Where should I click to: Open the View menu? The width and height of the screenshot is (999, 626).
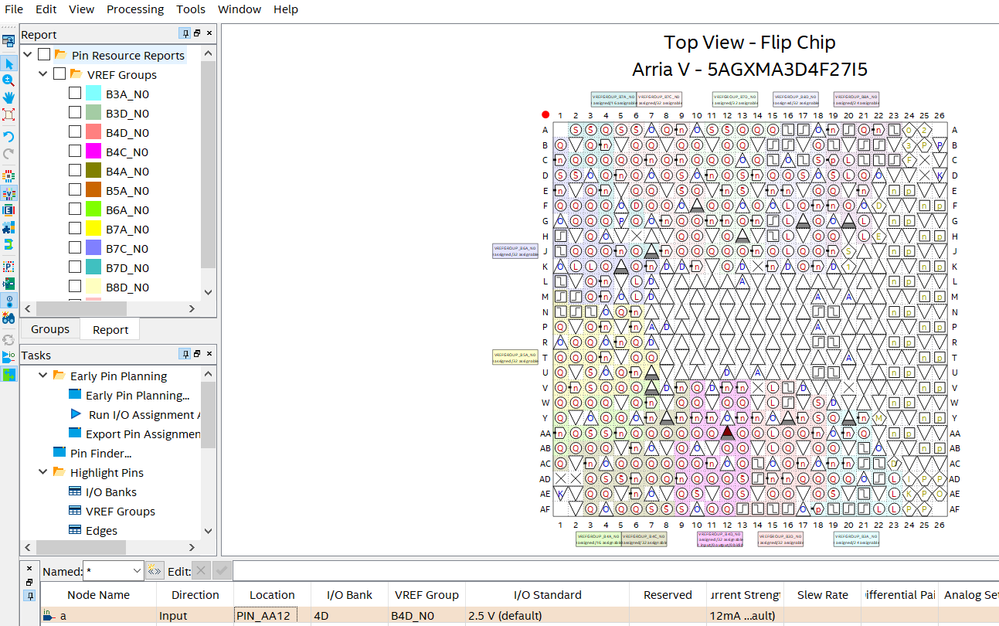click(82, 9)
